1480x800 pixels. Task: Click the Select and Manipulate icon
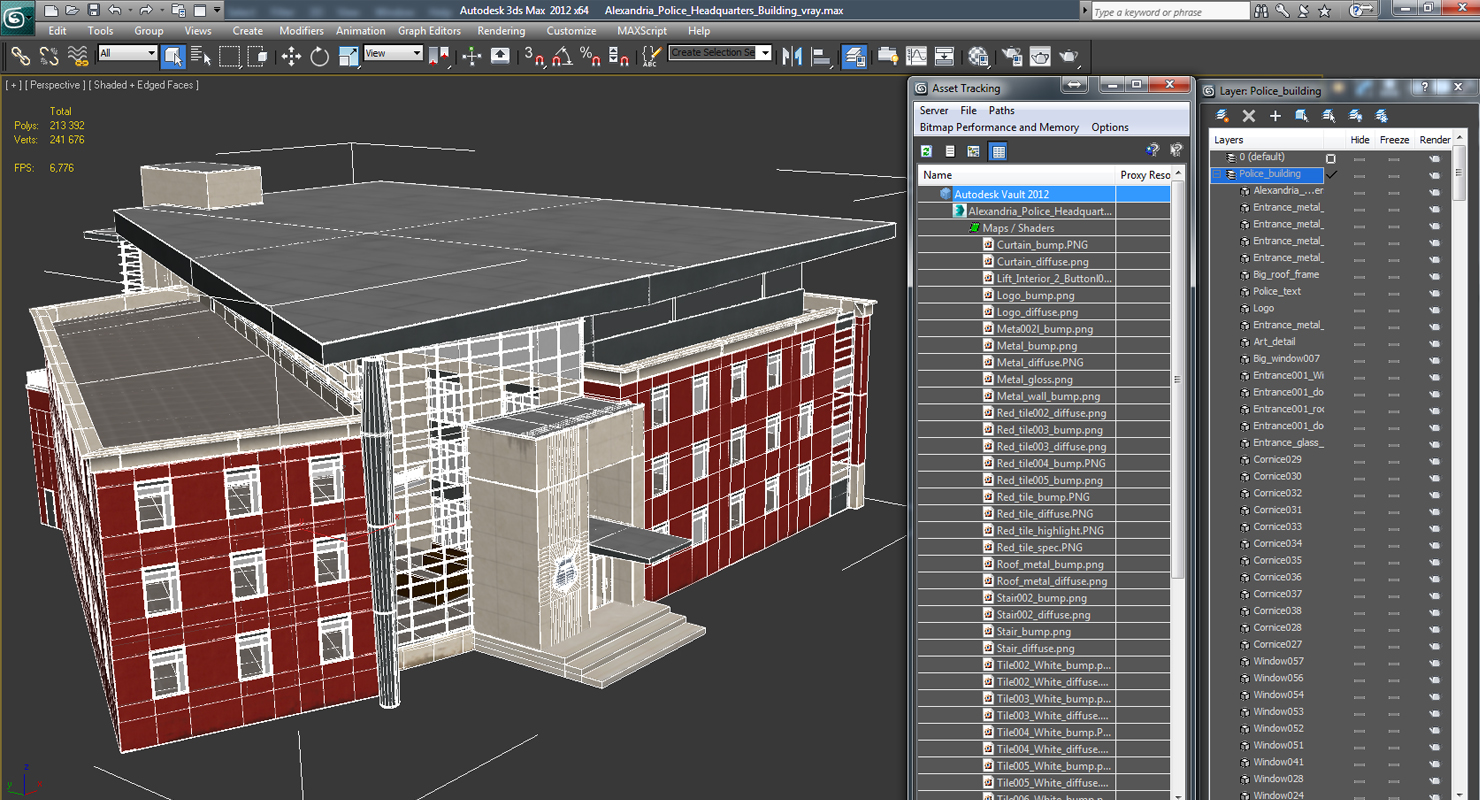tap(472, 56)
